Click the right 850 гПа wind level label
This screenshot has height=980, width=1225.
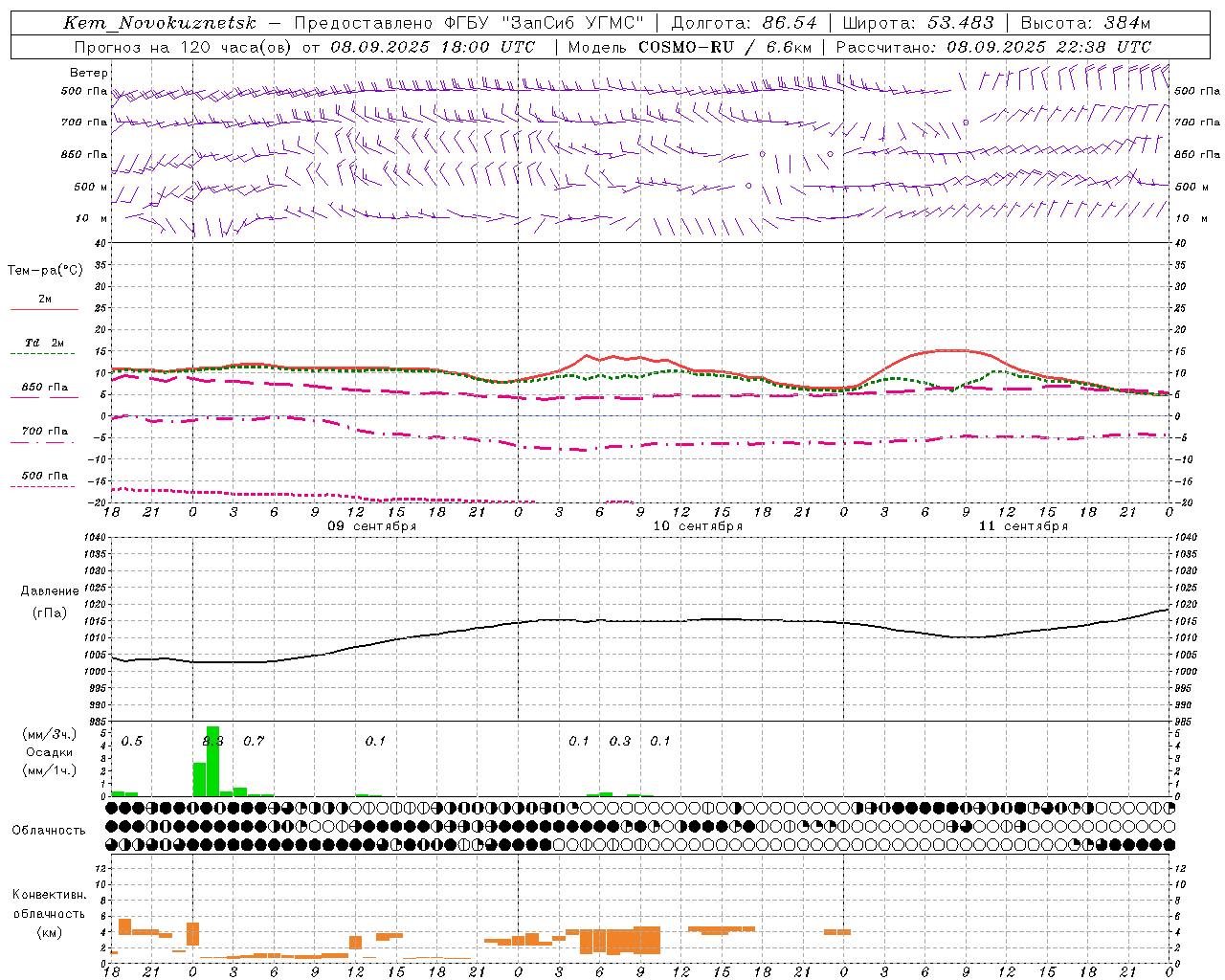click(x=1197, y=154)
